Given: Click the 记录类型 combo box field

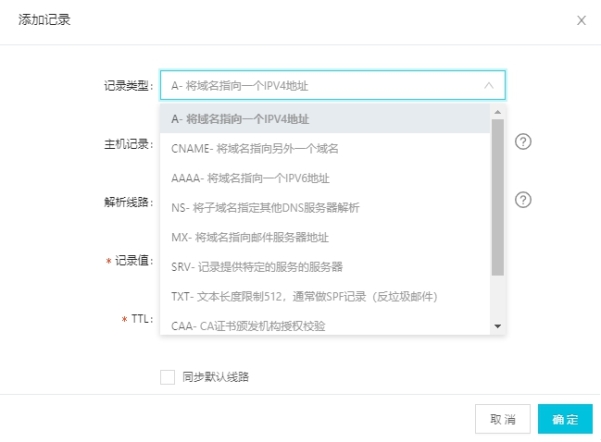Looking at the screenshot, I should coord(333,85).
